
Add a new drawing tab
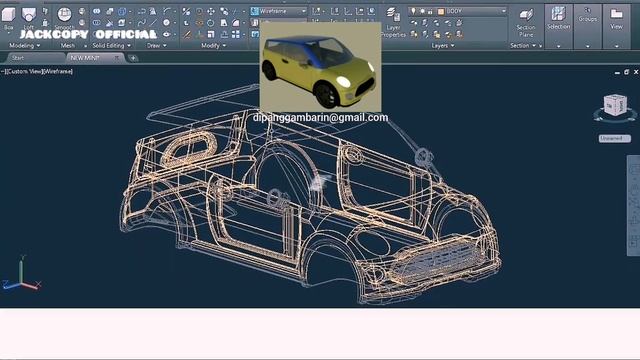coord(133,58)
